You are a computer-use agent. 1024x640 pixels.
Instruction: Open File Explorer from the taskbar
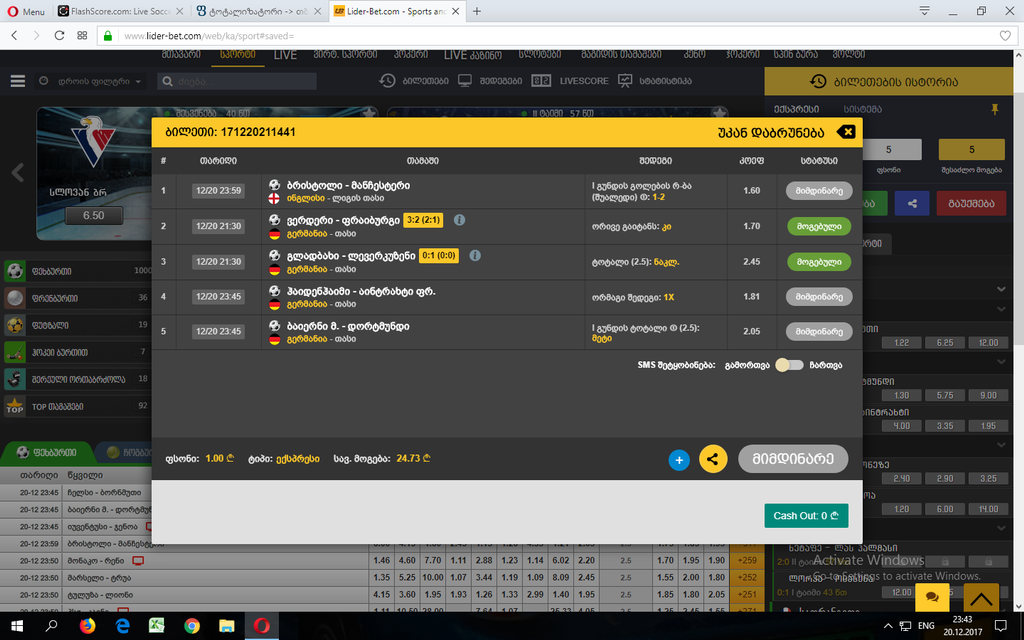tap(227, 626)
